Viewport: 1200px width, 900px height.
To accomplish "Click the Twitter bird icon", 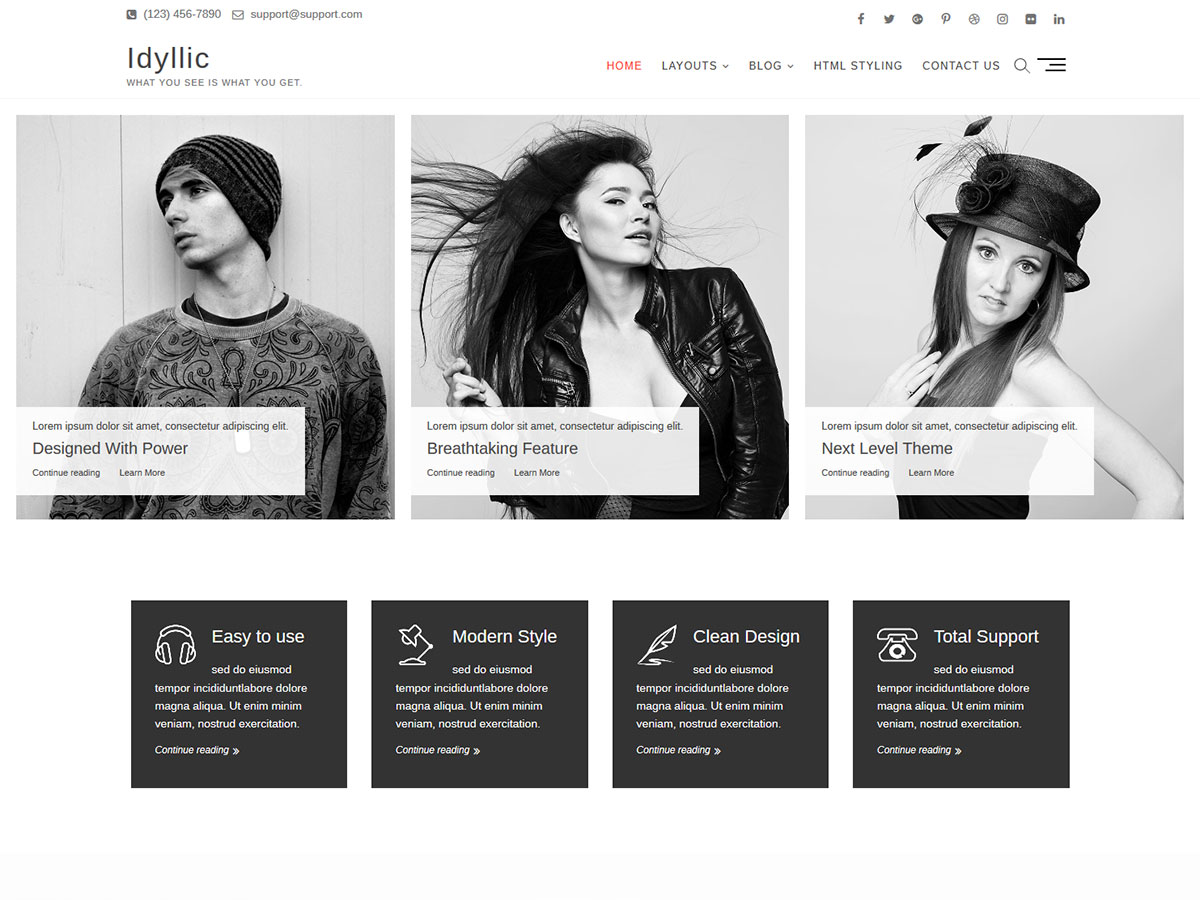I will click(889, 19).
